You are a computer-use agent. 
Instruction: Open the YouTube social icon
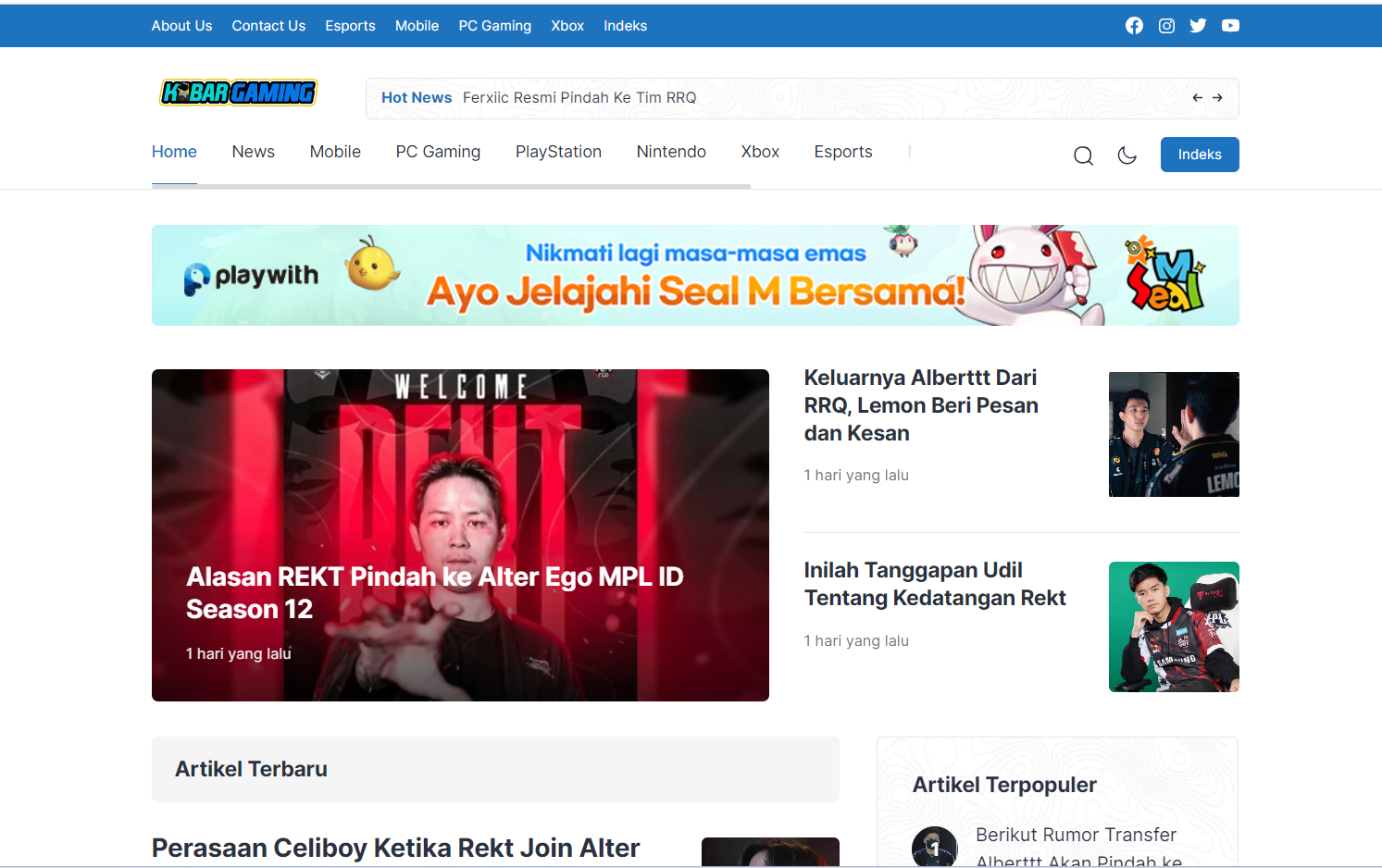click(x=1230, y=26)
